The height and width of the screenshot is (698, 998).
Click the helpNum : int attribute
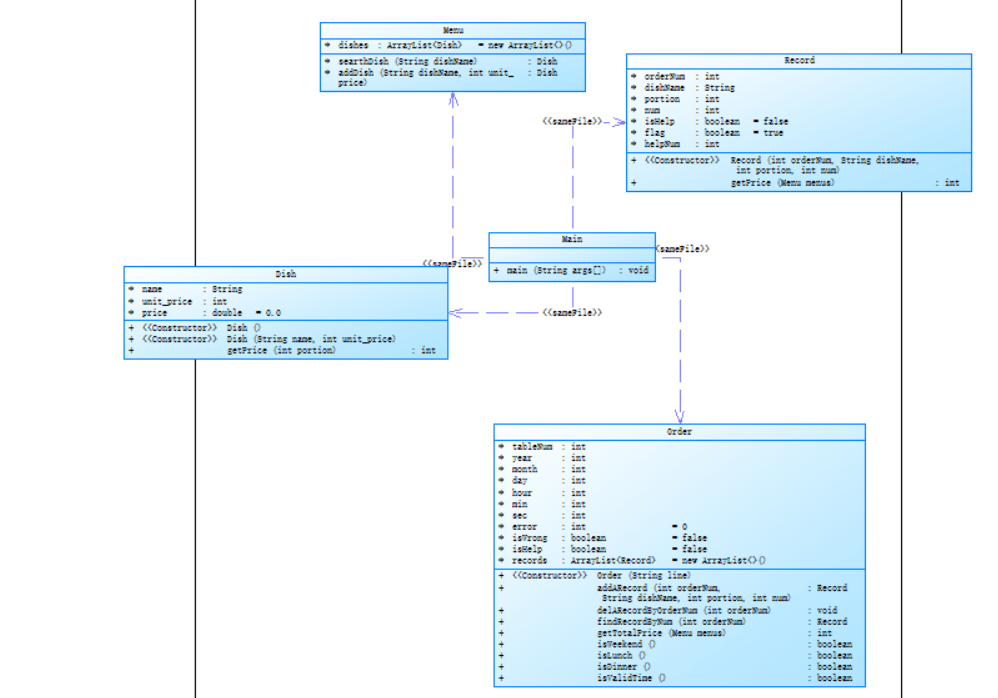click(x=675, y=144)
